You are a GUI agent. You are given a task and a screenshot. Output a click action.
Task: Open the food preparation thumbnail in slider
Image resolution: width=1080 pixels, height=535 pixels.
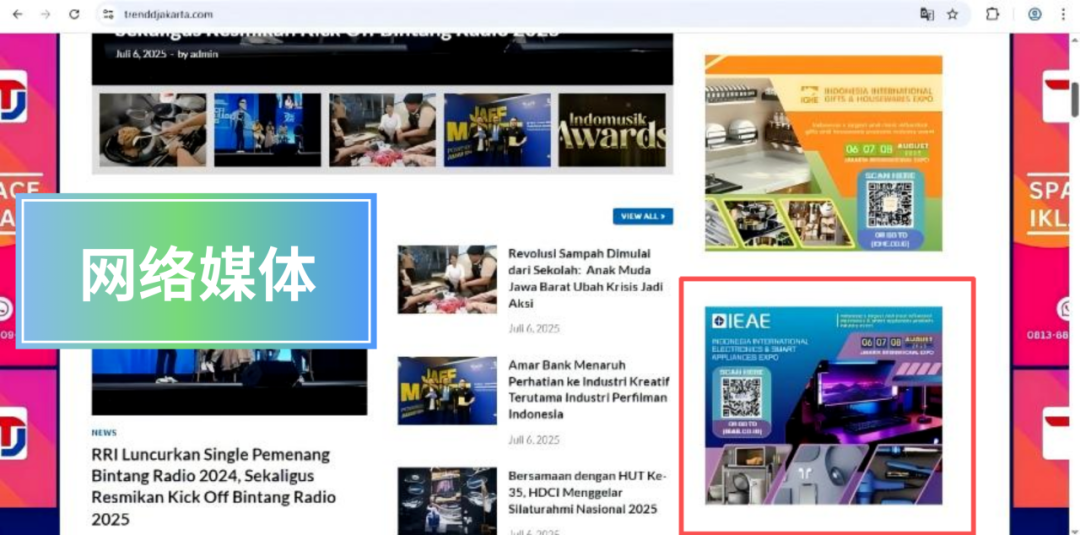pyautogui.click(x=153, y=130)
